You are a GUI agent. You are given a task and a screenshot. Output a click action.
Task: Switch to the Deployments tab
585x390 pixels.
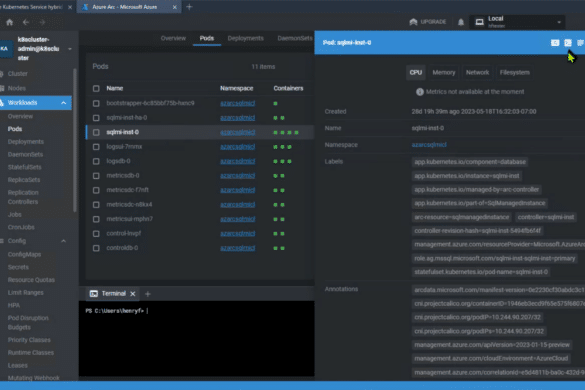pyautogui.click(x=245, y=38)
